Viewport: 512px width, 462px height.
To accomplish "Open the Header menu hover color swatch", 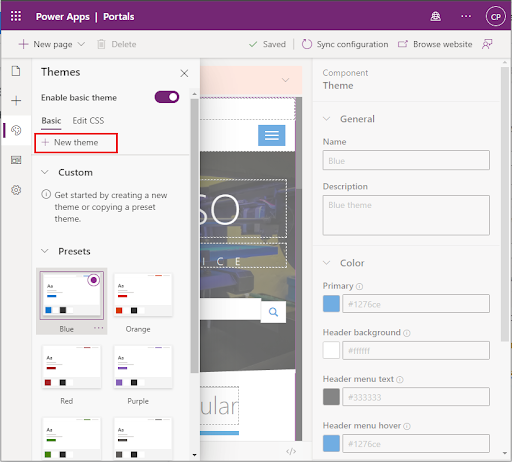I will 331,443.
